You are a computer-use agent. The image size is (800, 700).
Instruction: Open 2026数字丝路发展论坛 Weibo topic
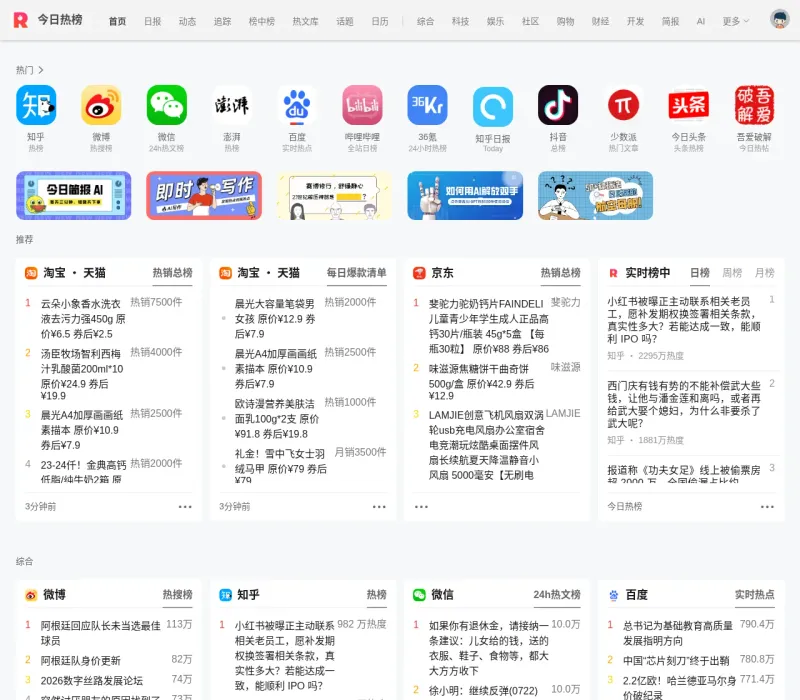pos(92,681)
